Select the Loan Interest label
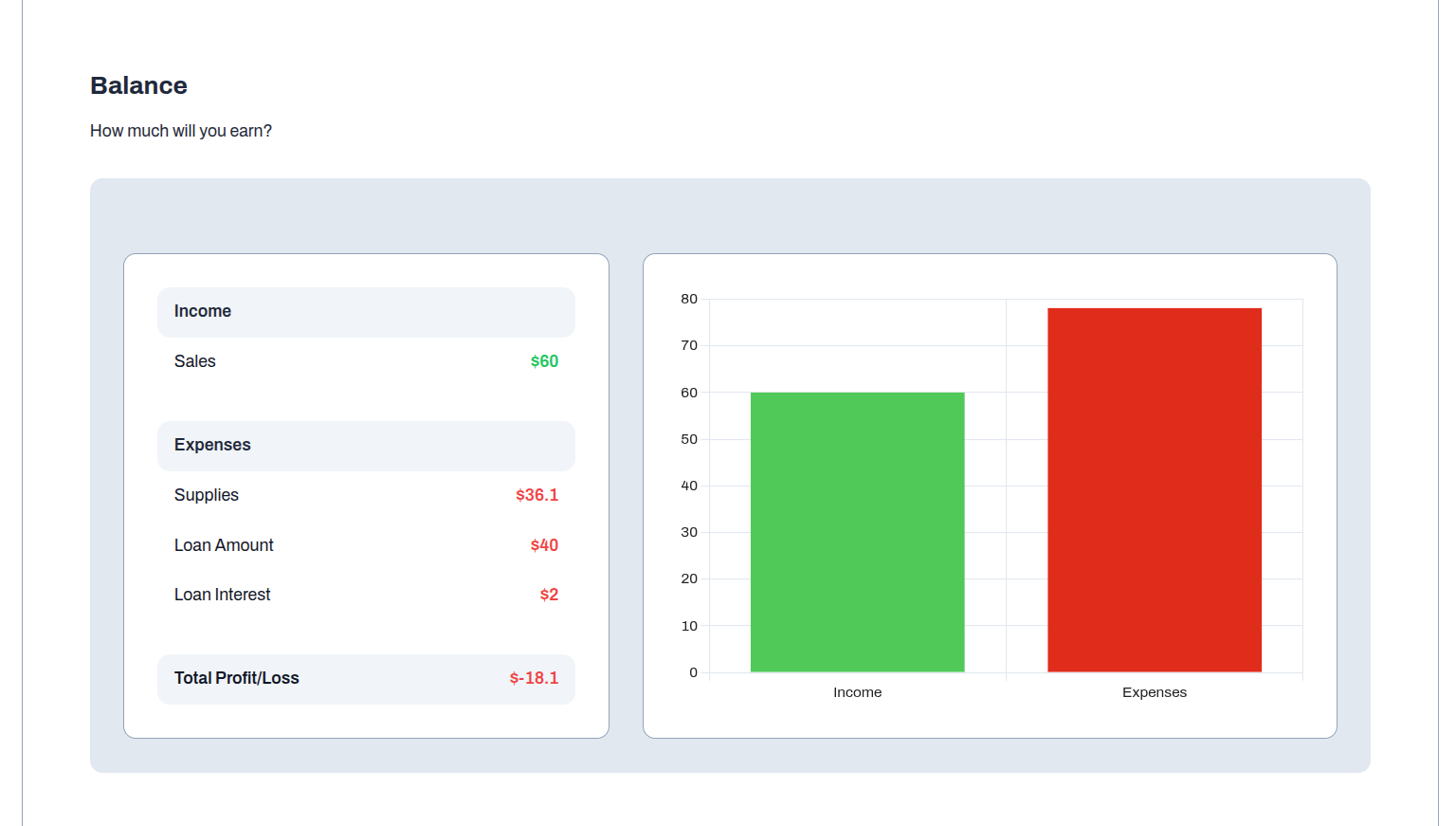This screenshot has width=1456, height=826. (222, 595)
